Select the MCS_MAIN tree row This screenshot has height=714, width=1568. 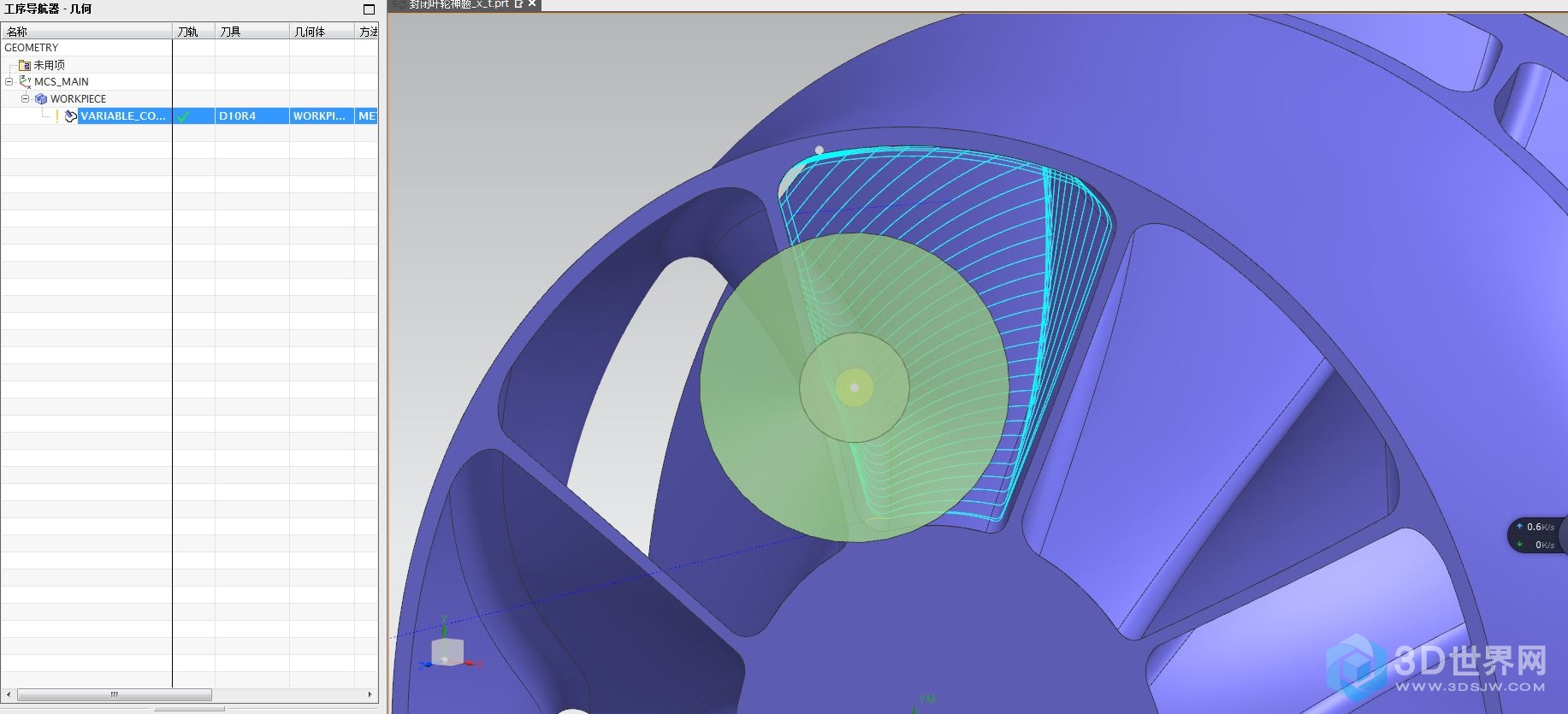[x=189, y=81]
